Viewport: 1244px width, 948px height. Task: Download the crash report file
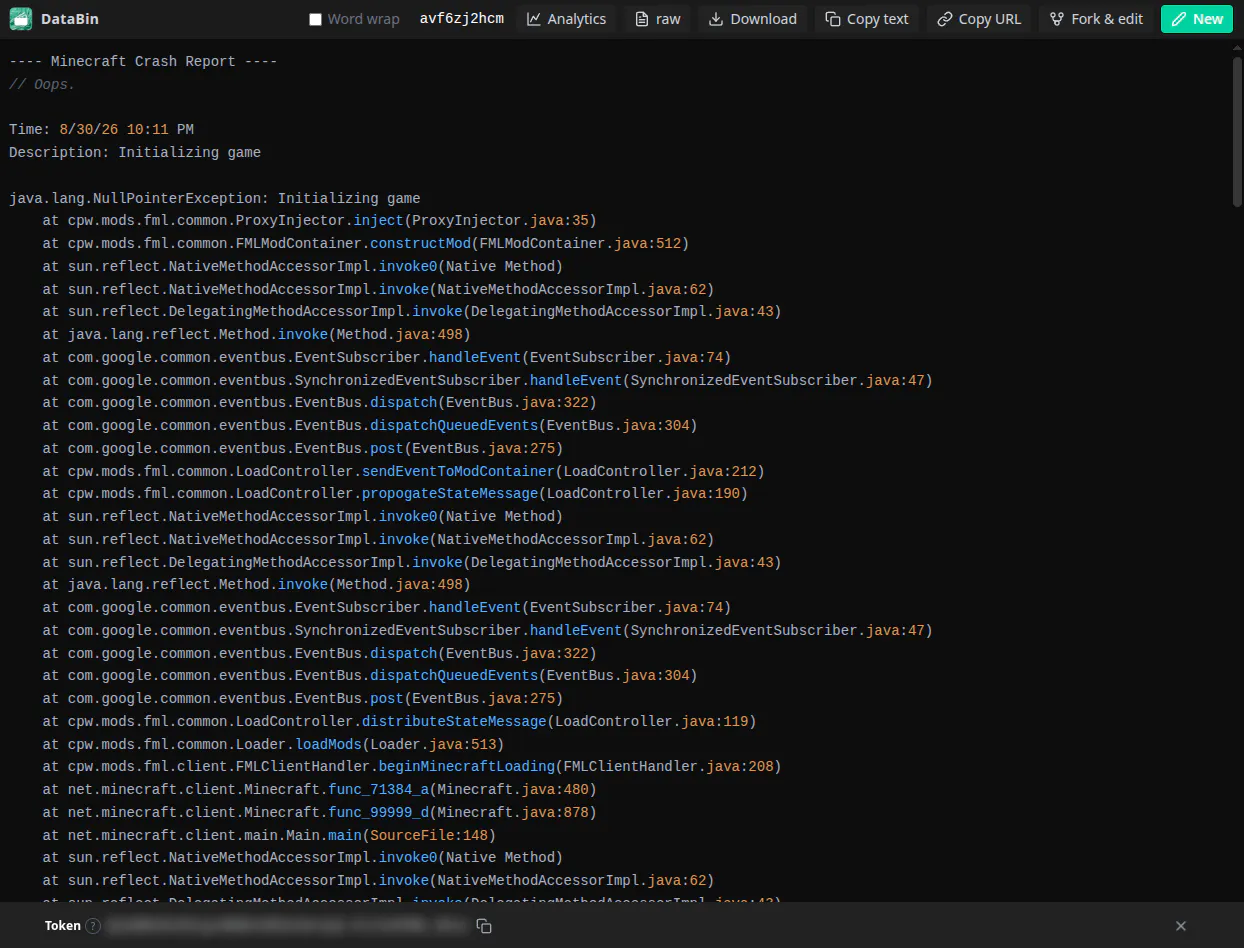coord(753,19)
